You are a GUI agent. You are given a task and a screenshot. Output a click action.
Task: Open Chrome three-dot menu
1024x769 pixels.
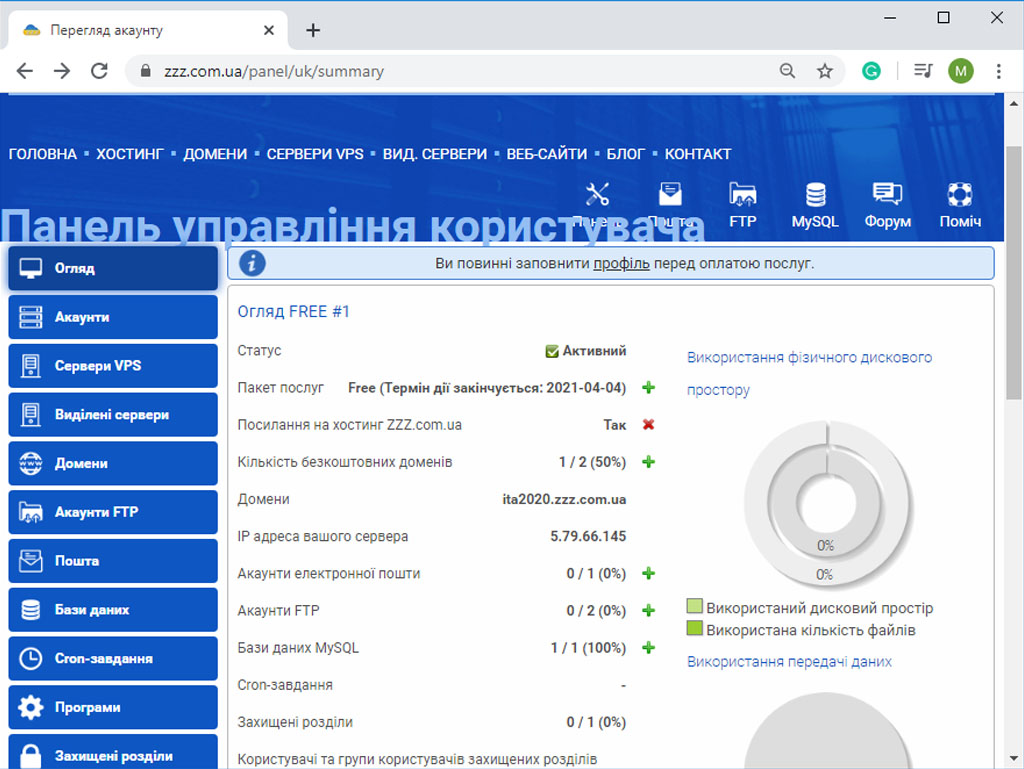(999, 71)
